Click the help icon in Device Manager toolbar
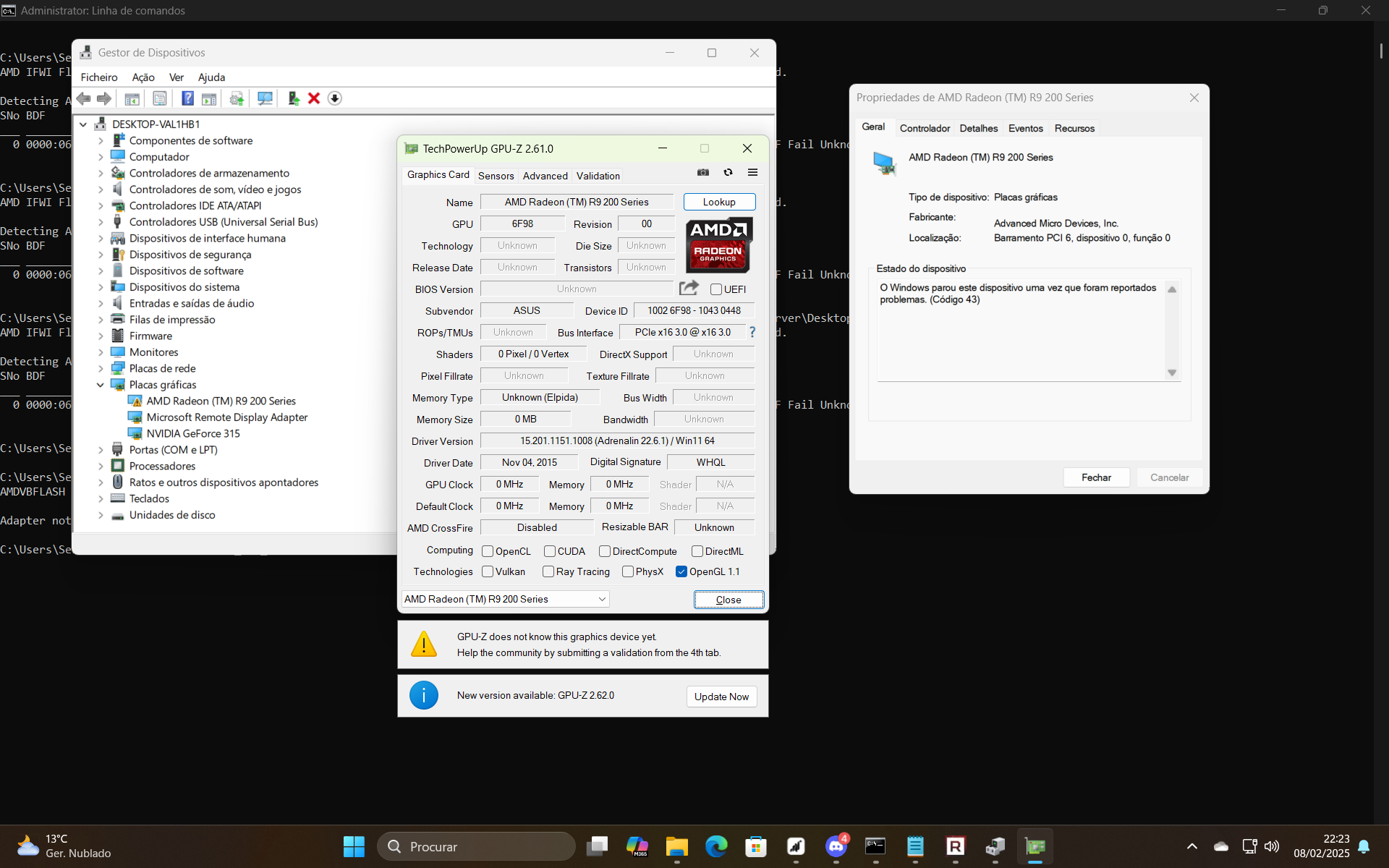 (187, 98)
